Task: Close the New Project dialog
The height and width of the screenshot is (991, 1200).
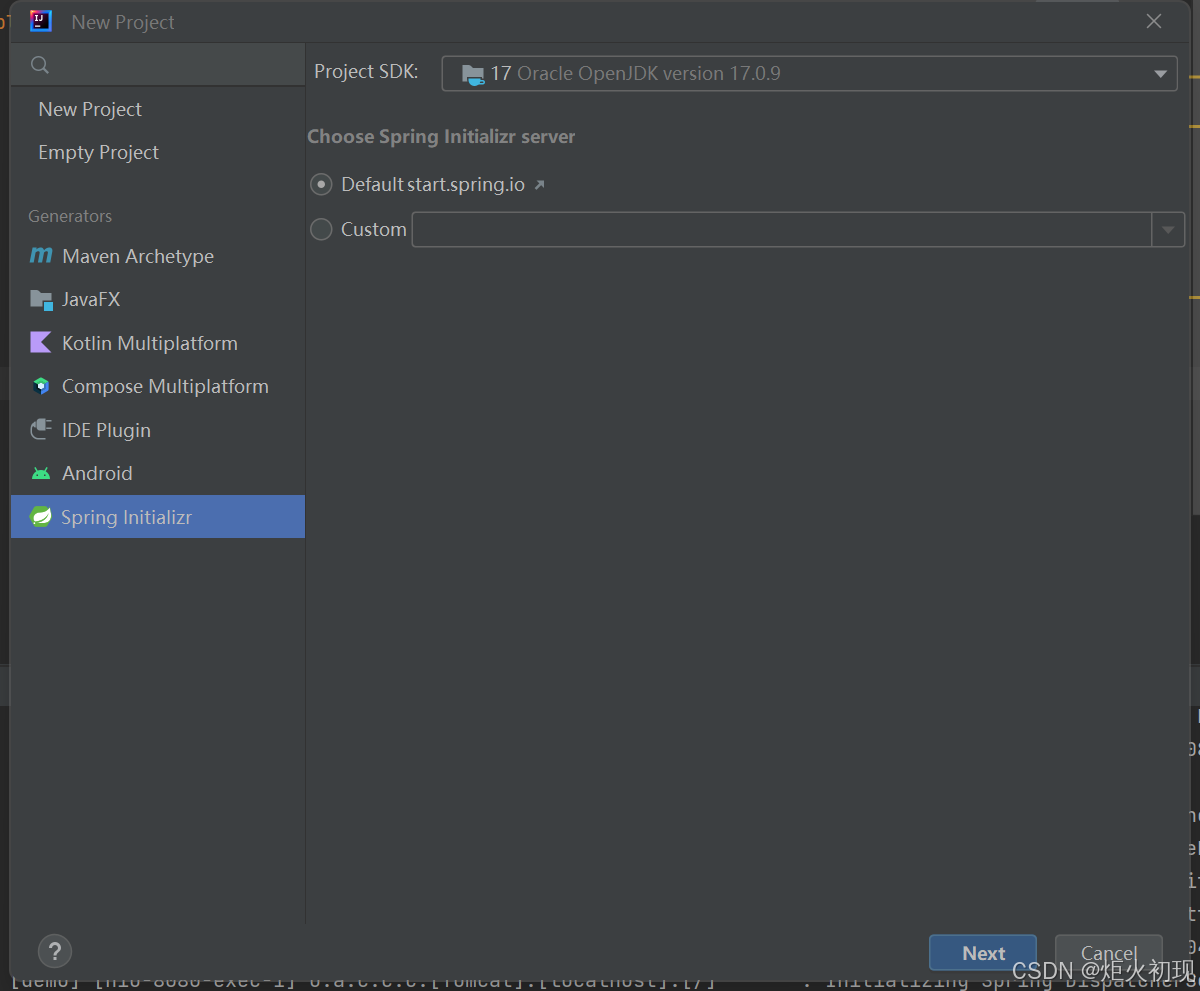Action: click(1154, 21)
